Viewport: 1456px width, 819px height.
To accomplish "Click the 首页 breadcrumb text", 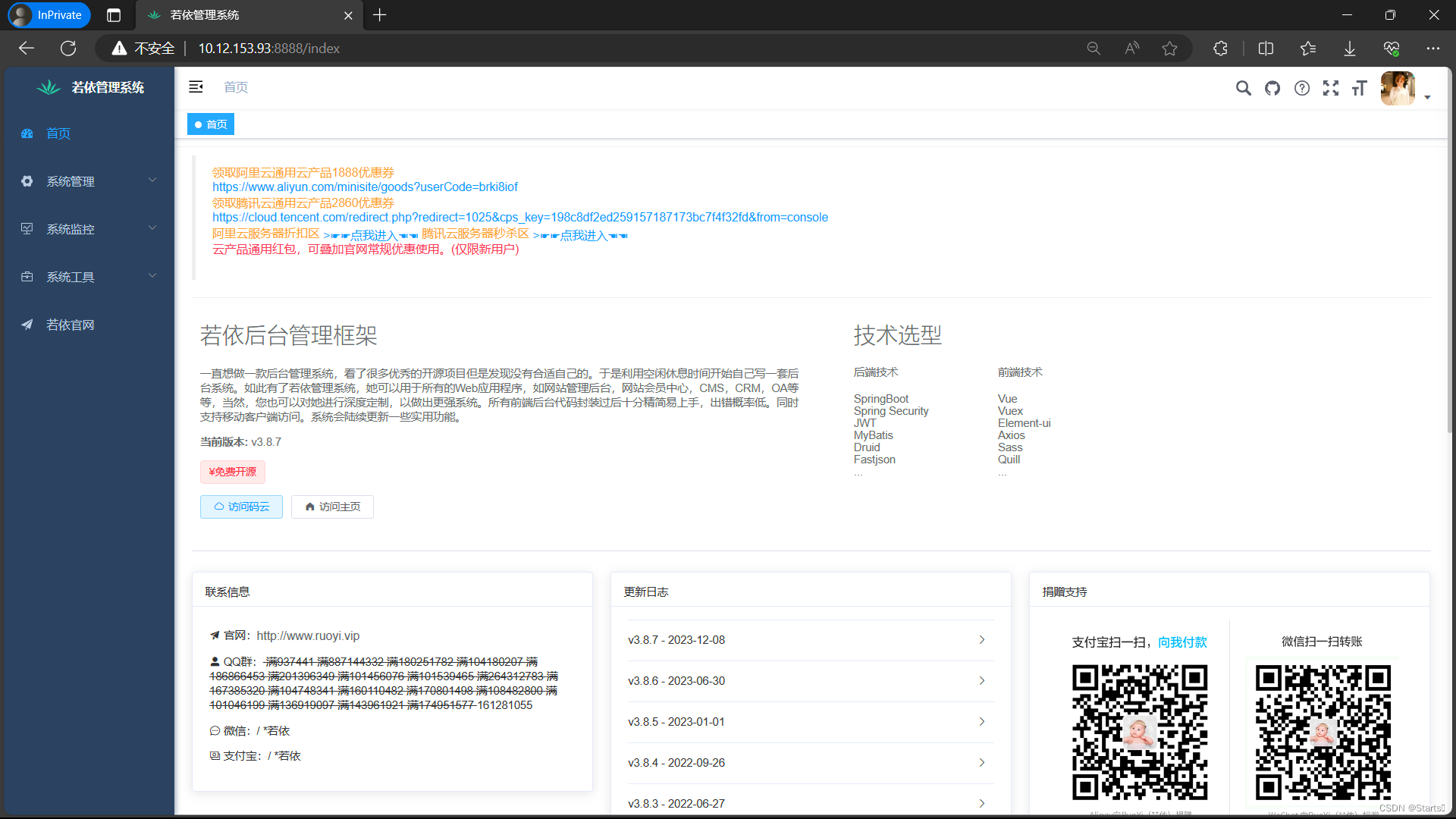I will pyautogui.click(x=236, y=87).
